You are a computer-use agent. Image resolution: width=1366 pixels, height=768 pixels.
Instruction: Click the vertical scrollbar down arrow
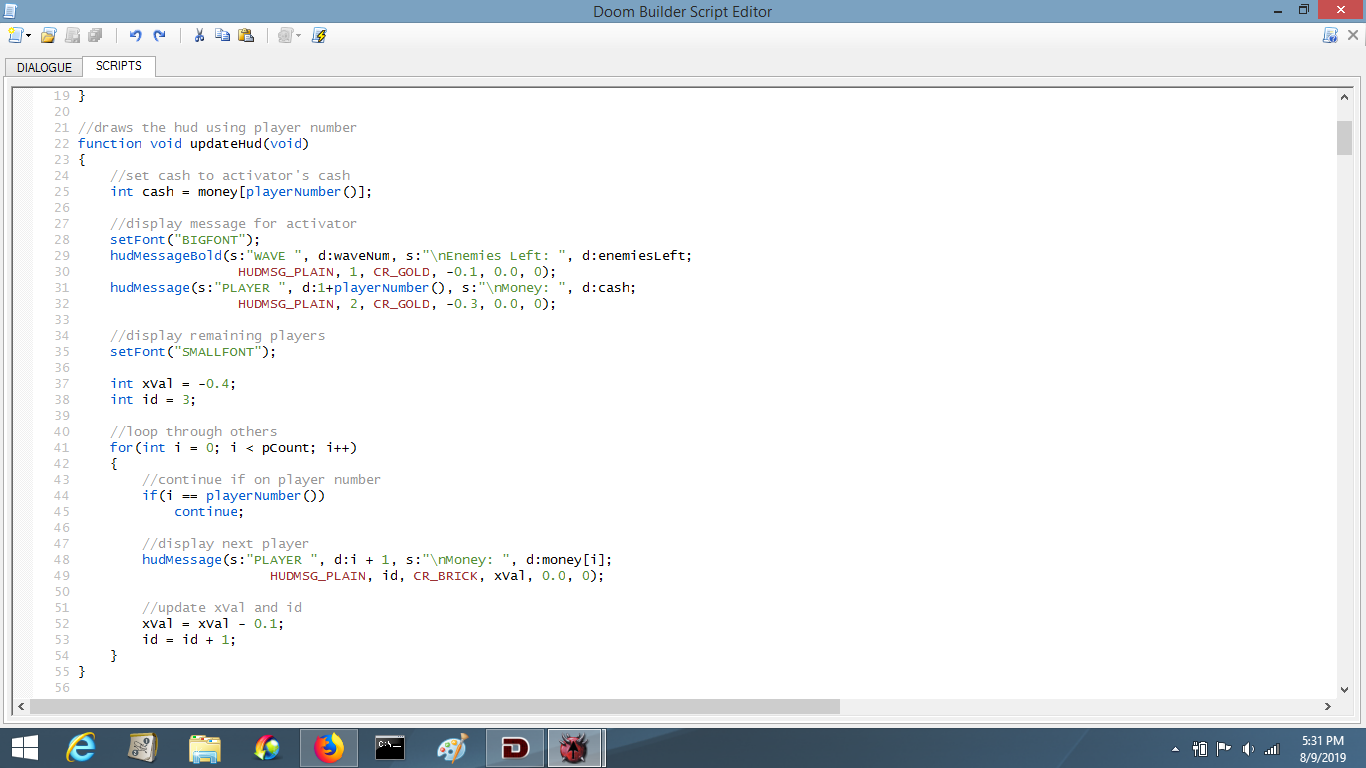tap(1344, 689)
